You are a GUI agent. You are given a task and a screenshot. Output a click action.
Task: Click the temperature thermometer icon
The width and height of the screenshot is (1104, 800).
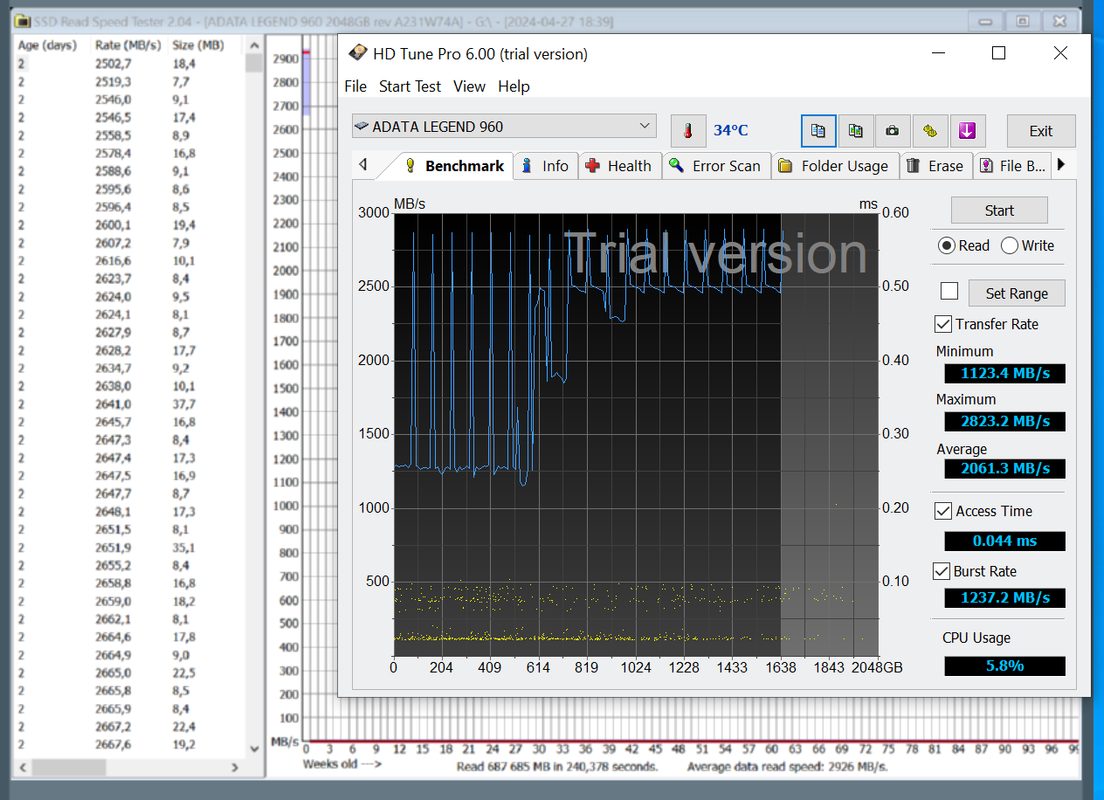pyautogui.click(x=688, y=130)
